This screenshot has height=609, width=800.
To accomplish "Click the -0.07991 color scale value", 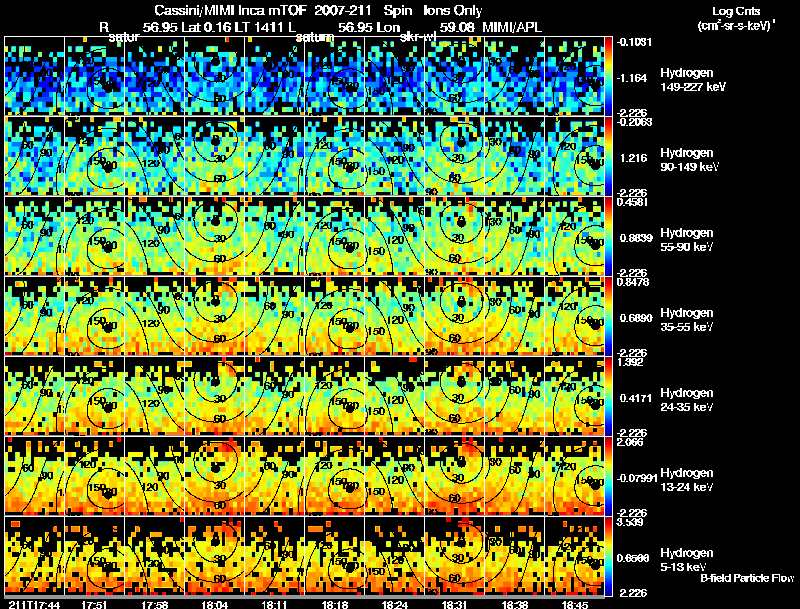I will click(x=637, y=478).
